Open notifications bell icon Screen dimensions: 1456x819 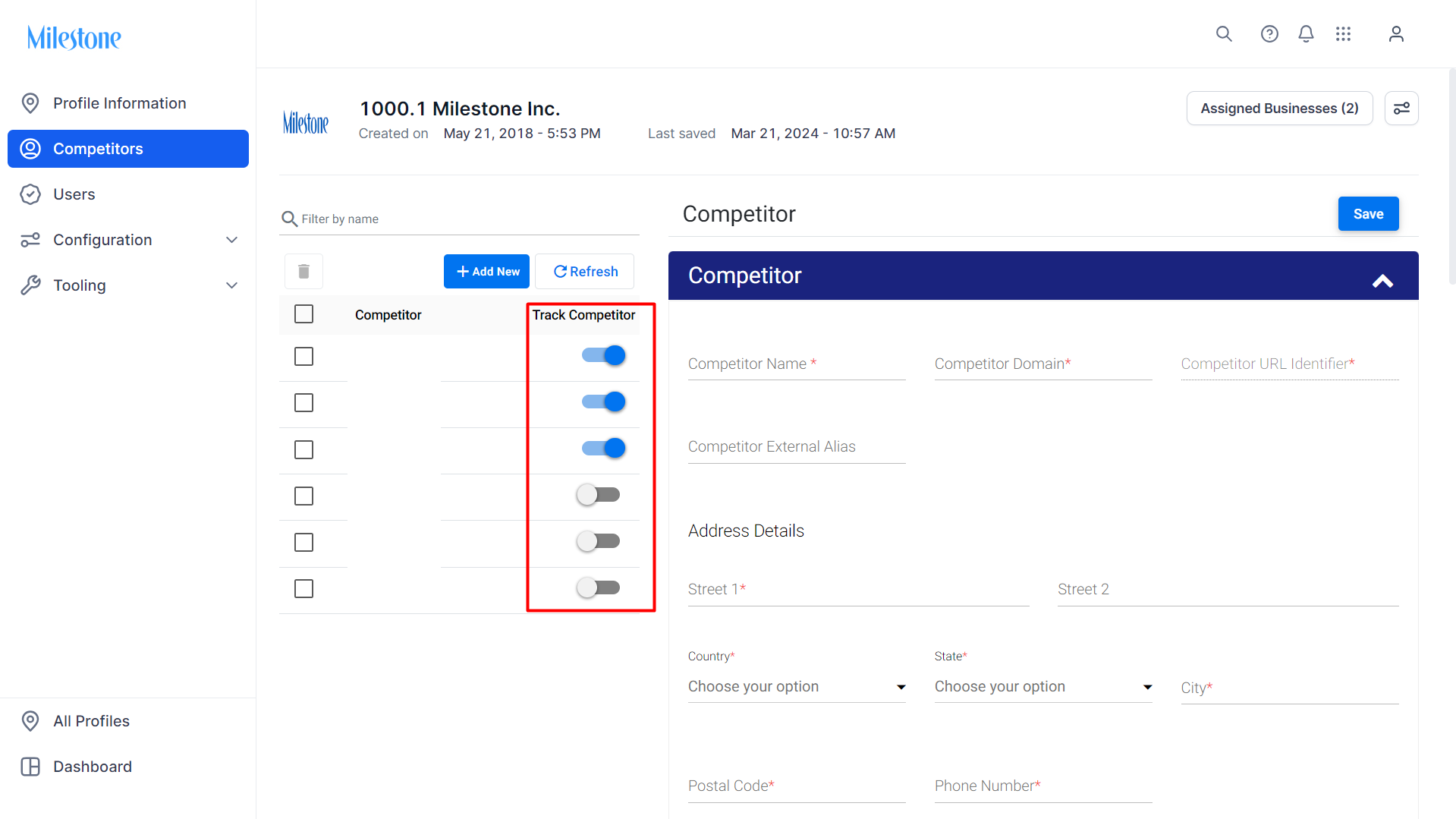coord(1306,34)
